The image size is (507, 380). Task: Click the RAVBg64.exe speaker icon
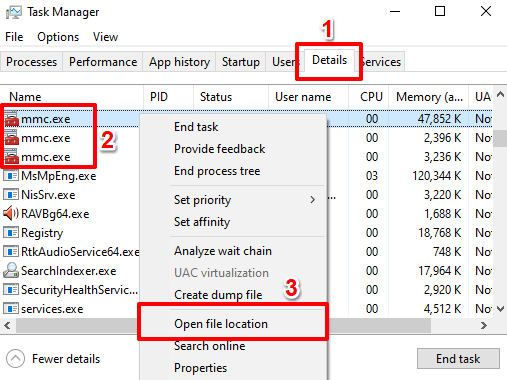(11, 213)
